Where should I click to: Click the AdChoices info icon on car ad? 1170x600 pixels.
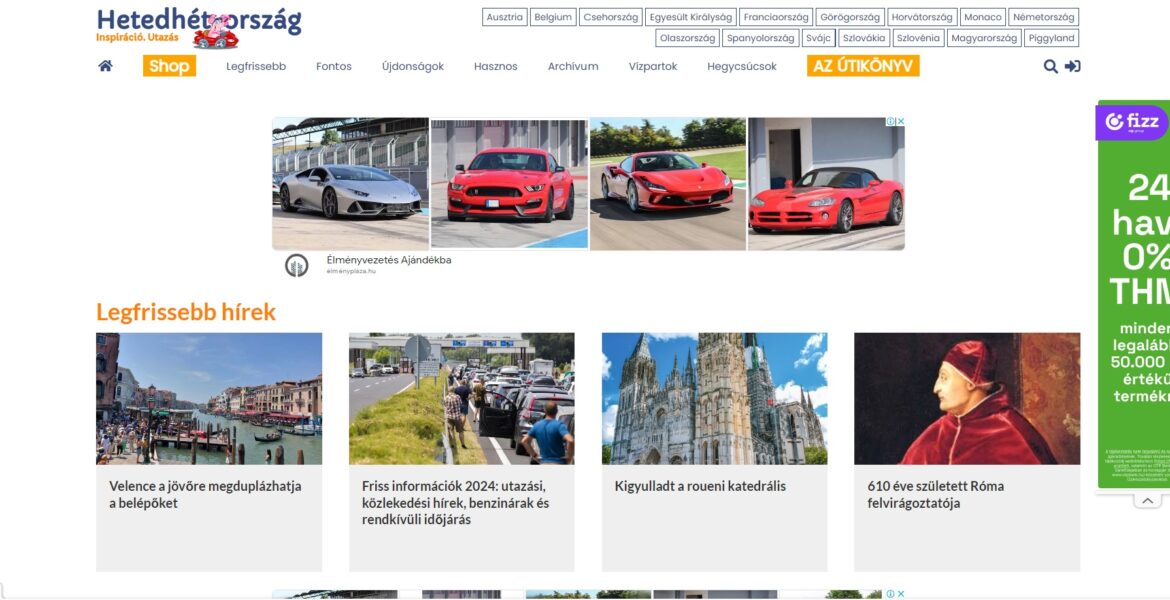pos(890,122)
